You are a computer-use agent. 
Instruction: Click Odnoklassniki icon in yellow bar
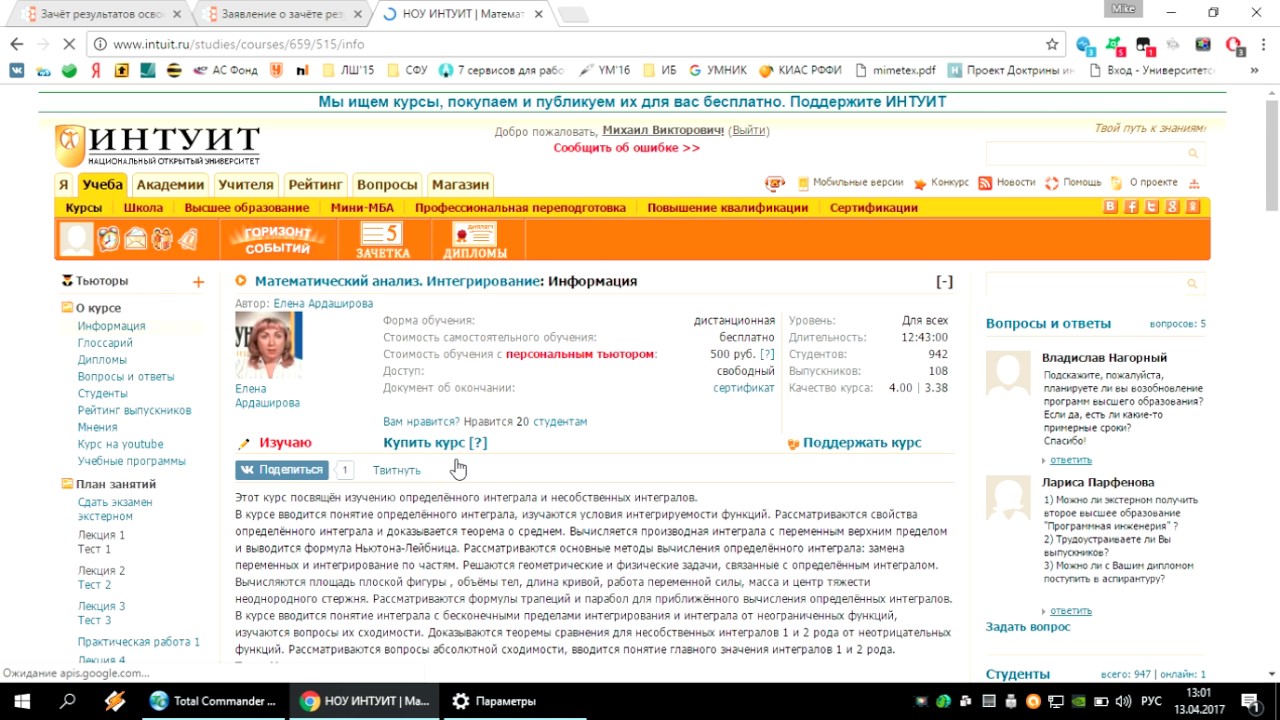coord(1192,207)
